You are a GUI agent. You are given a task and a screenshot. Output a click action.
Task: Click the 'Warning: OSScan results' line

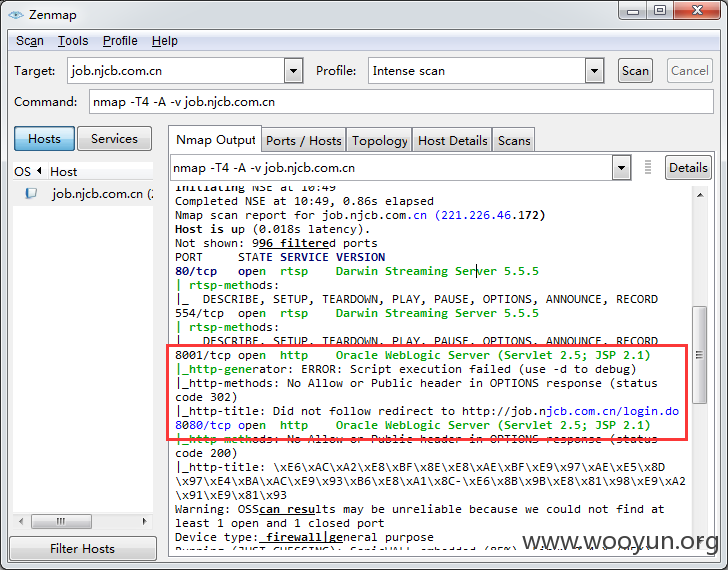click(419, 509)
